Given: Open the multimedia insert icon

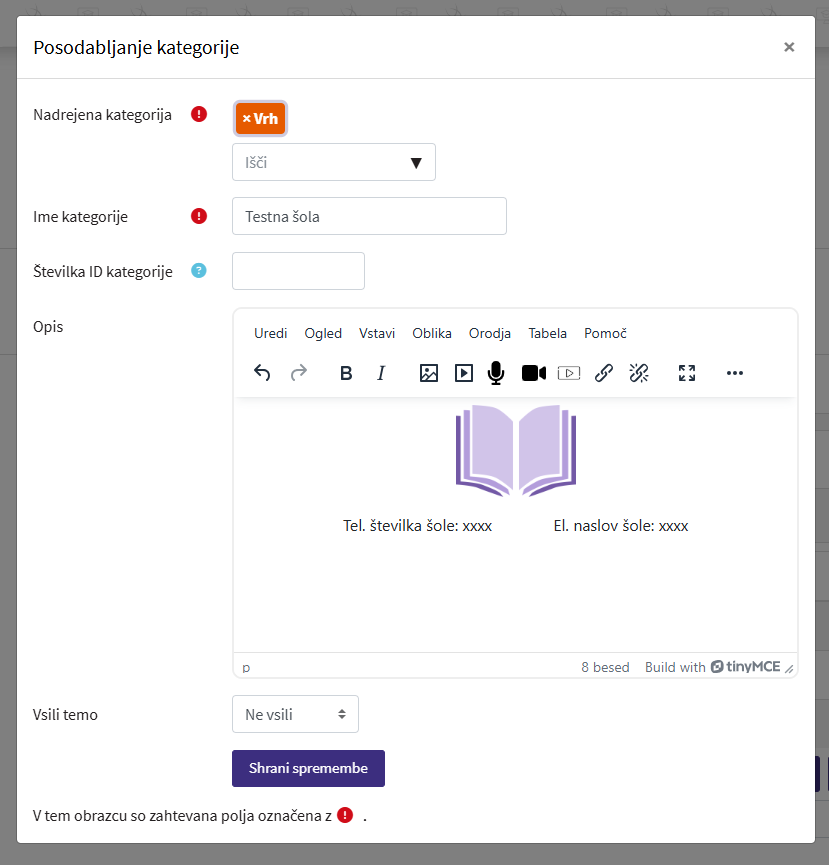Looking at the screenshot, I should (464, 373).
